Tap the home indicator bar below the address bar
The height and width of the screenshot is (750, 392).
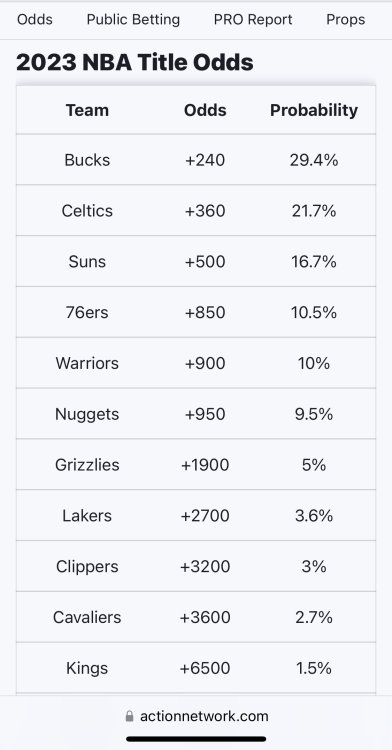196,739
